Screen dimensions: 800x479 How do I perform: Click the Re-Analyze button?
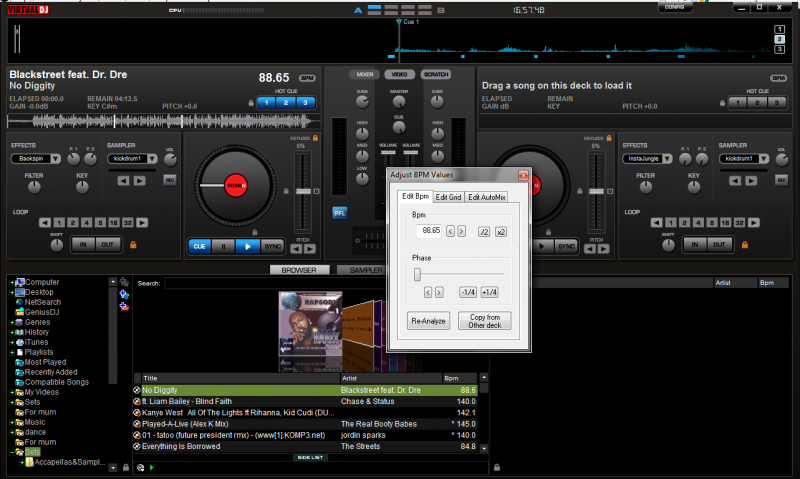[x=429, y=321]
